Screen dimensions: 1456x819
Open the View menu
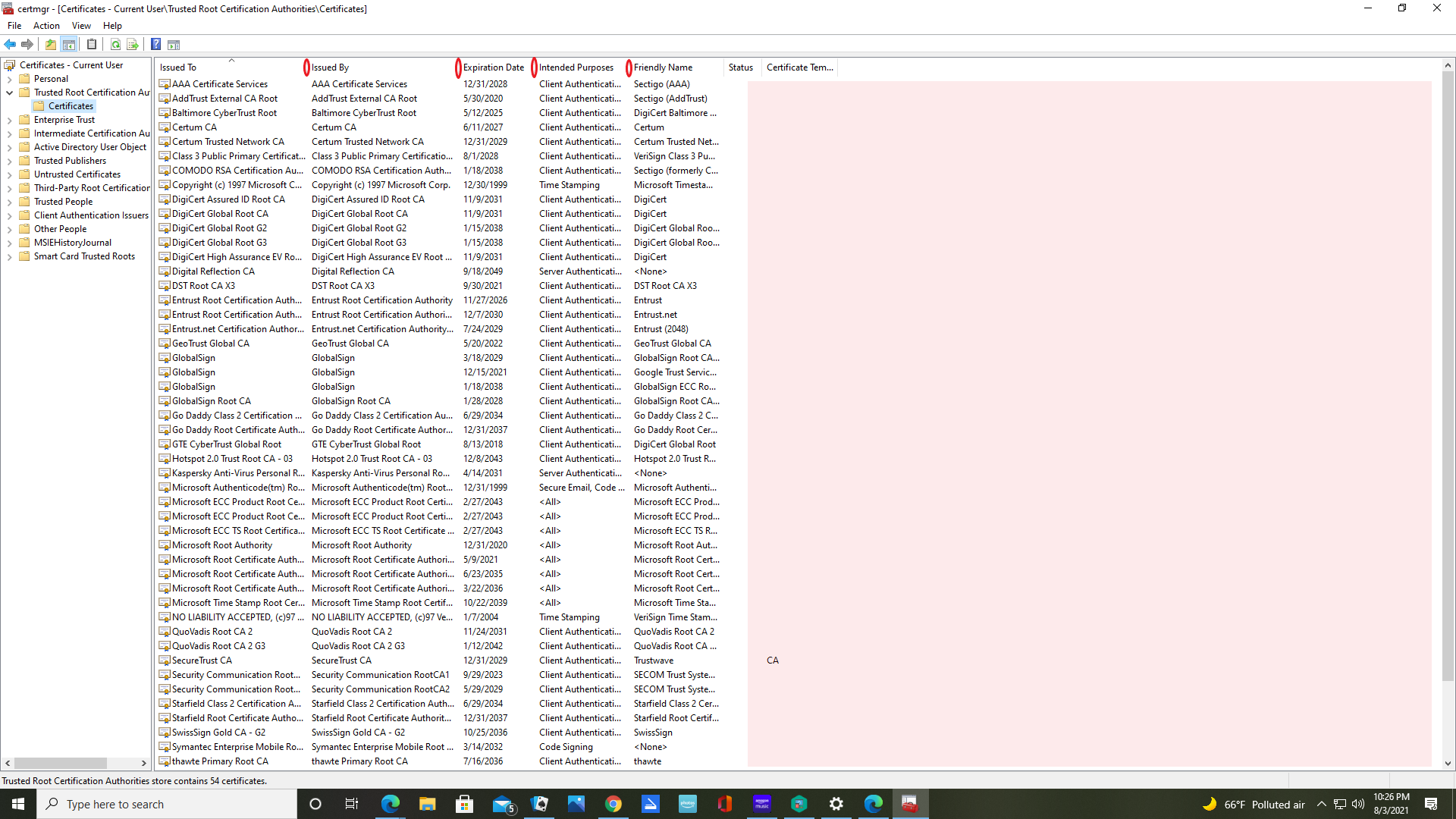(x=81, y=26)
